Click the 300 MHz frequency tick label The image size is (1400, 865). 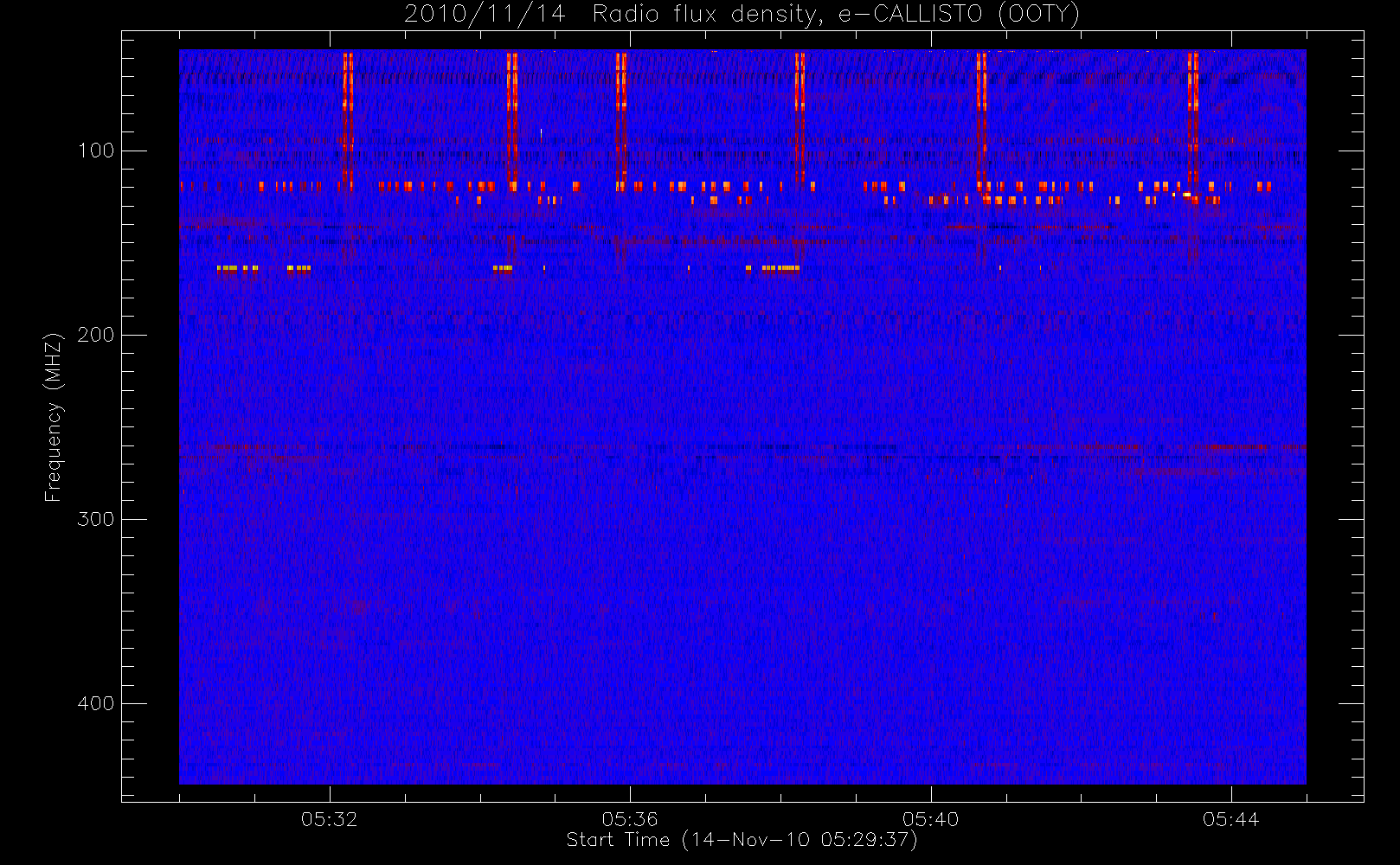pos(95,519)
